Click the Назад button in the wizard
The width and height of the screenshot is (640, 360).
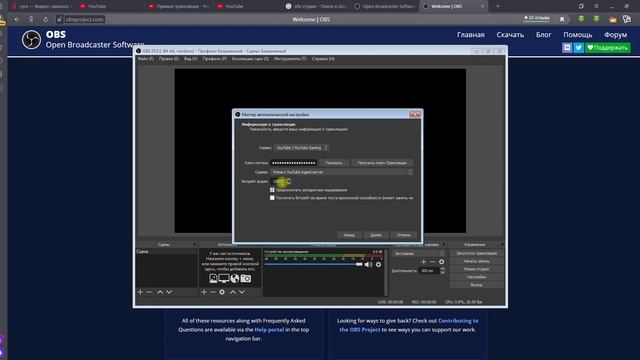(x=349, y=235)
